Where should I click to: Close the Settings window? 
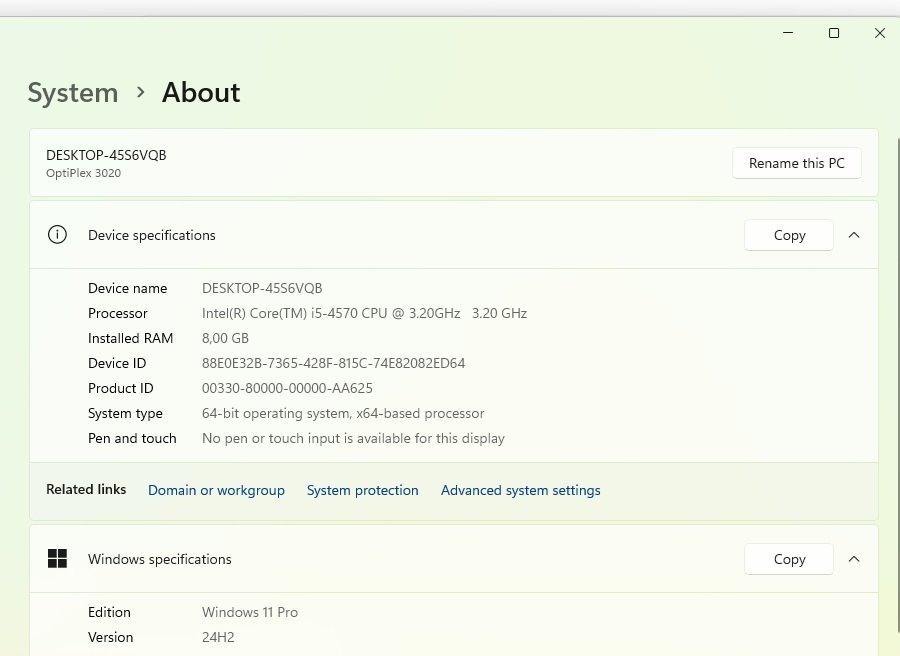tap(880, 33)
